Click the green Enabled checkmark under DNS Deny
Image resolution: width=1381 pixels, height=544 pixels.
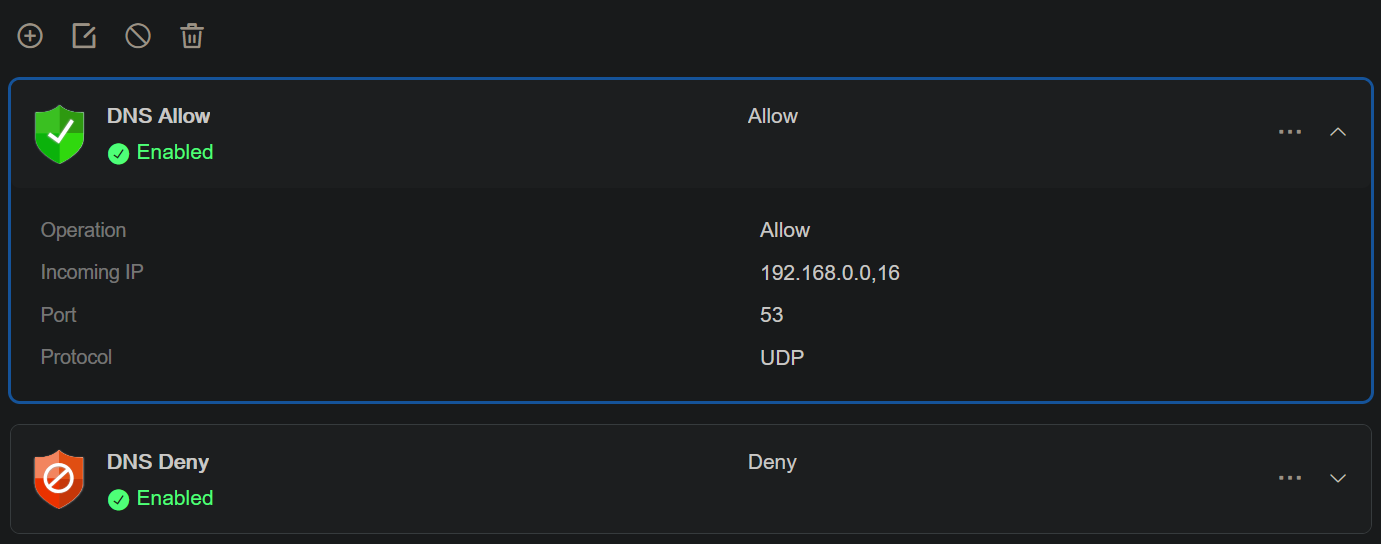(119, 499)
